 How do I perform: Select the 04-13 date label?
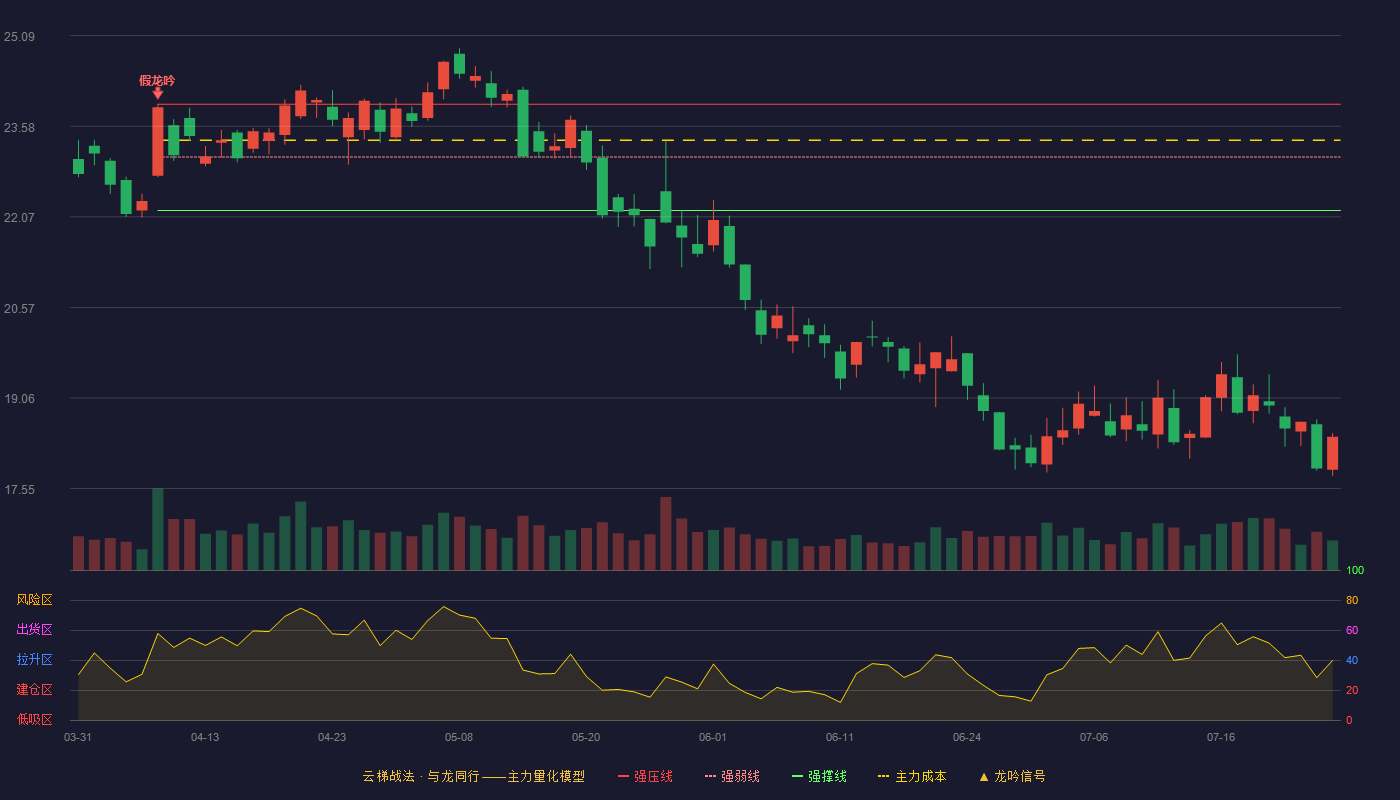205,737
